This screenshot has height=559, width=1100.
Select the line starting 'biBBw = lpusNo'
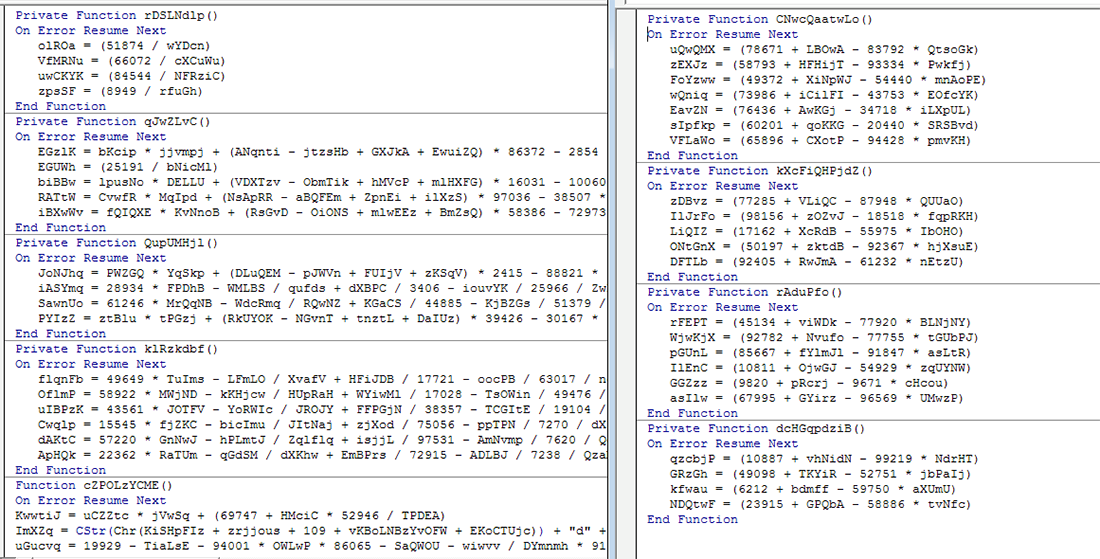point(322,182)
